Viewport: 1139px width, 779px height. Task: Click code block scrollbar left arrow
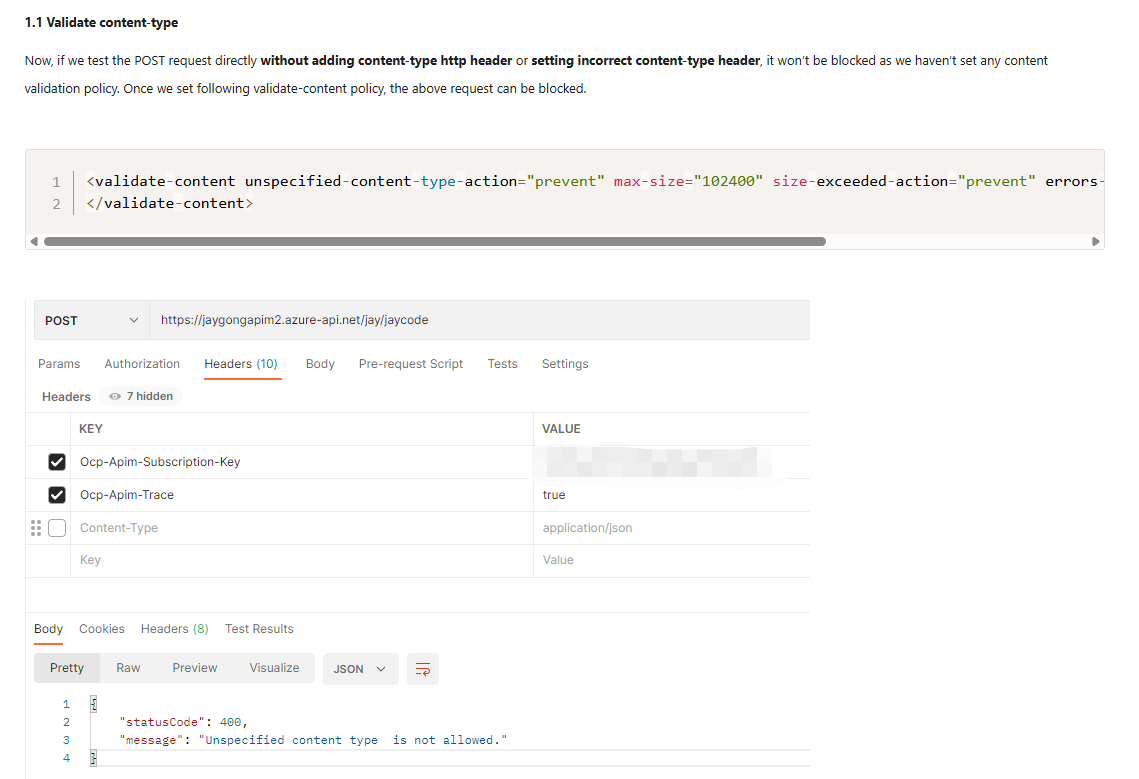point(33,241)
